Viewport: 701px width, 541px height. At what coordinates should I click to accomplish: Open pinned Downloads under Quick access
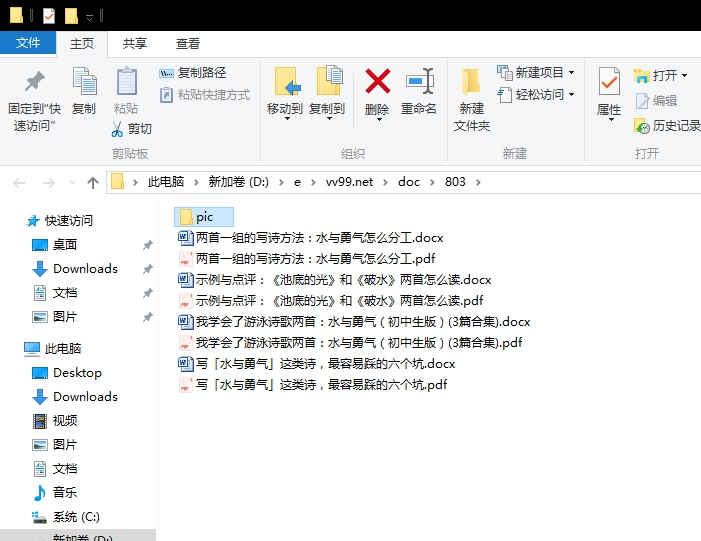click(x=75, y=269)
